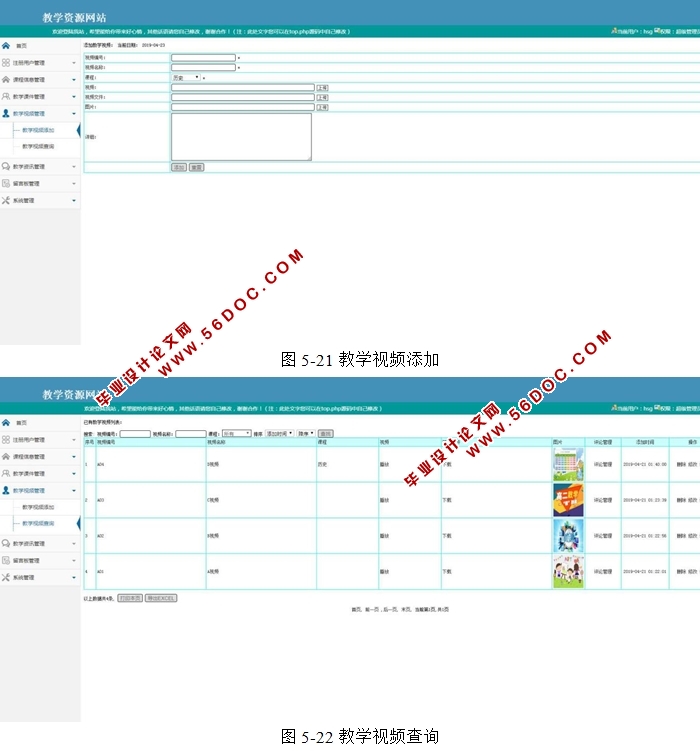Screen dimensions: 700x751
Task: Expand 教学资讯管理 arrow on the video-query page
Action: click(74, 543)
